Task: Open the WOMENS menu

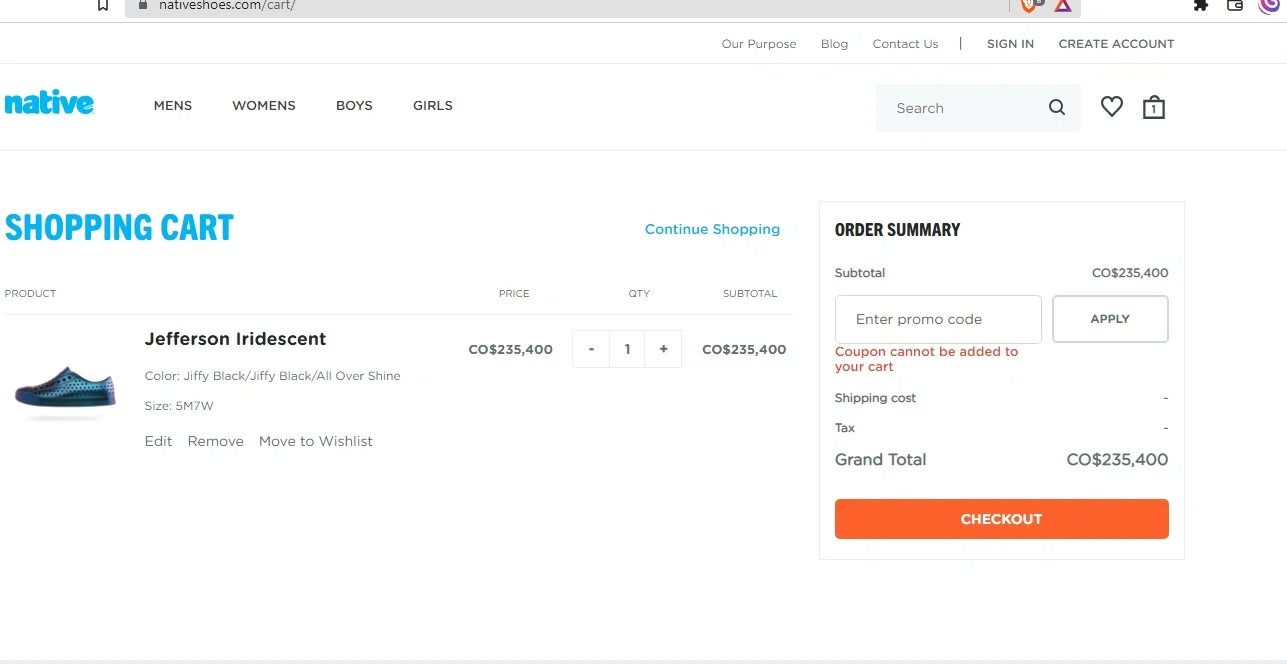Action: pos(264,105)
